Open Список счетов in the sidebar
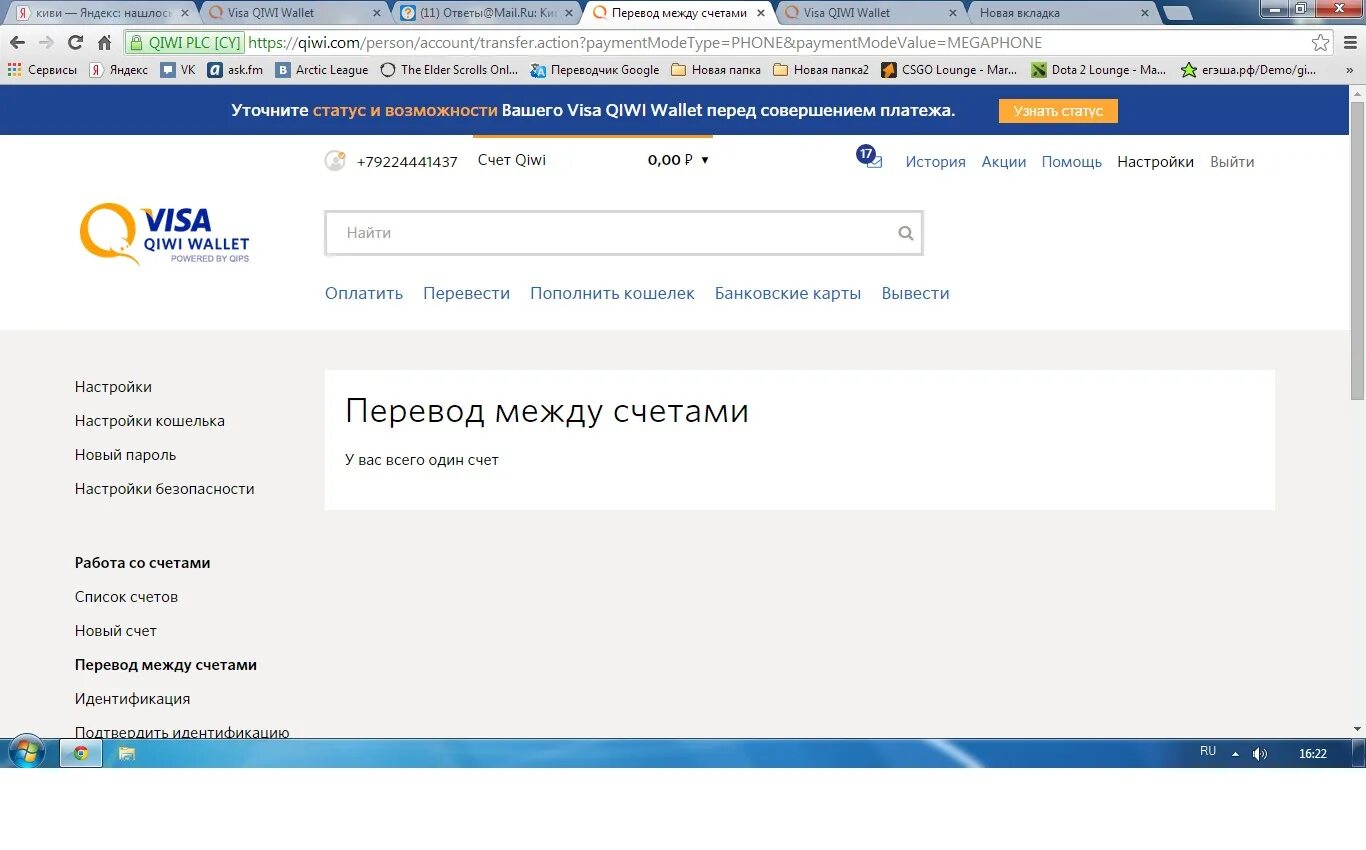The height and width of the screenshot is (850, 1366). (126, 597)
